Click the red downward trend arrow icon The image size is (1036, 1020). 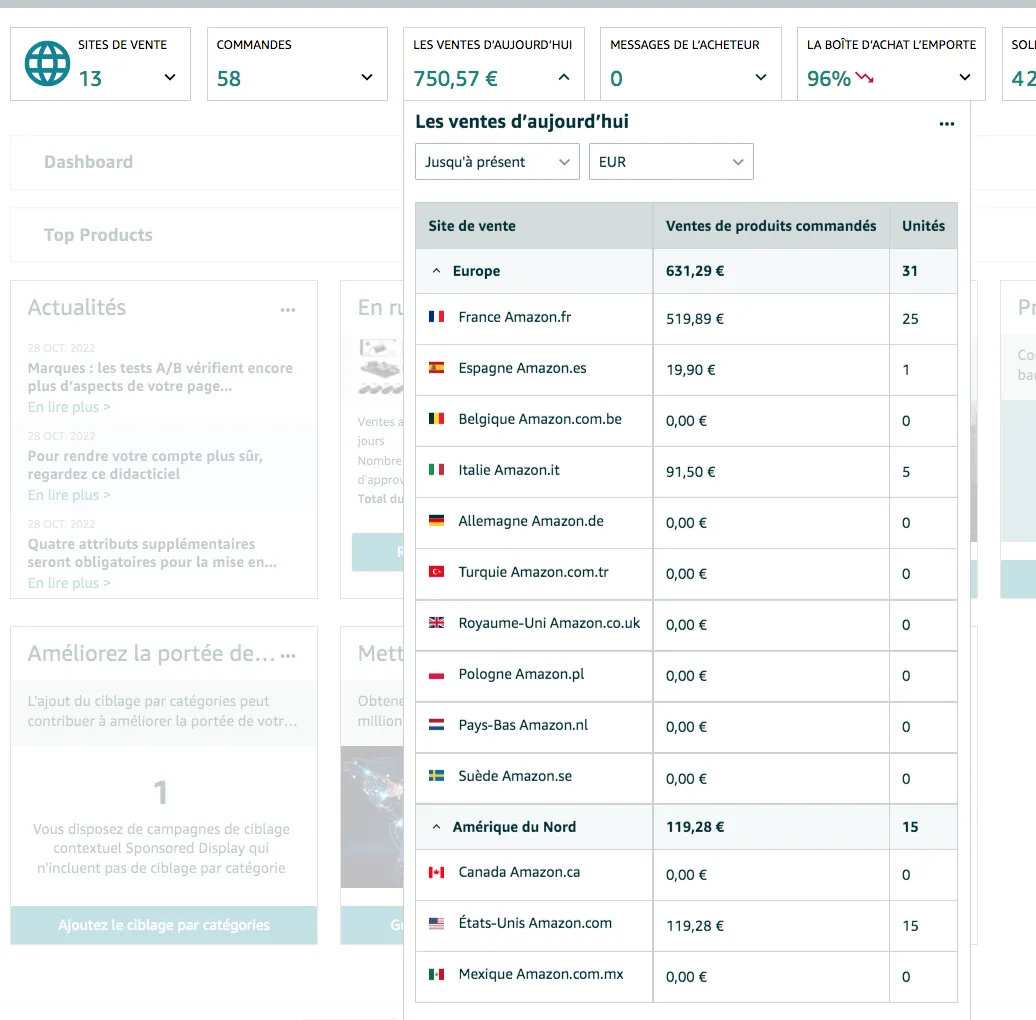(865, 78)
